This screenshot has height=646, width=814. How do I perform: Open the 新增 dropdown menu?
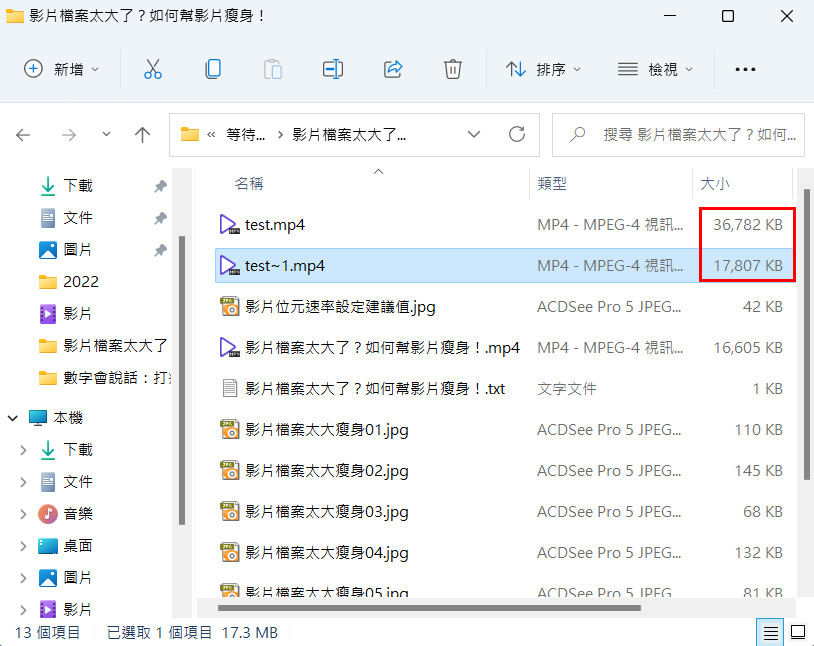[62, 69]
